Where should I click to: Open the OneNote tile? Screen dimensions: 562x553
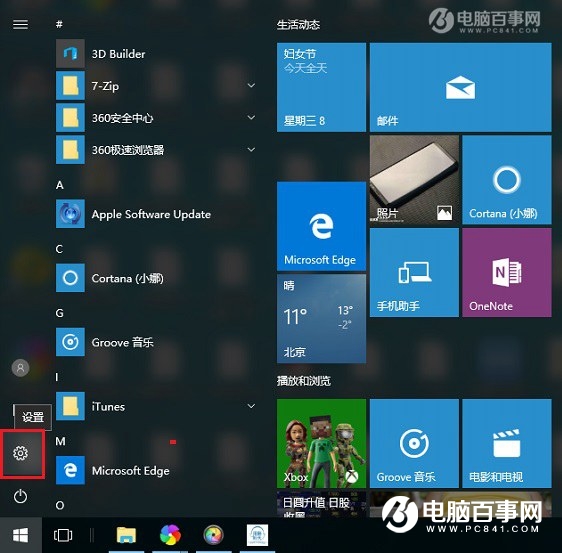[x=507, y=272]
